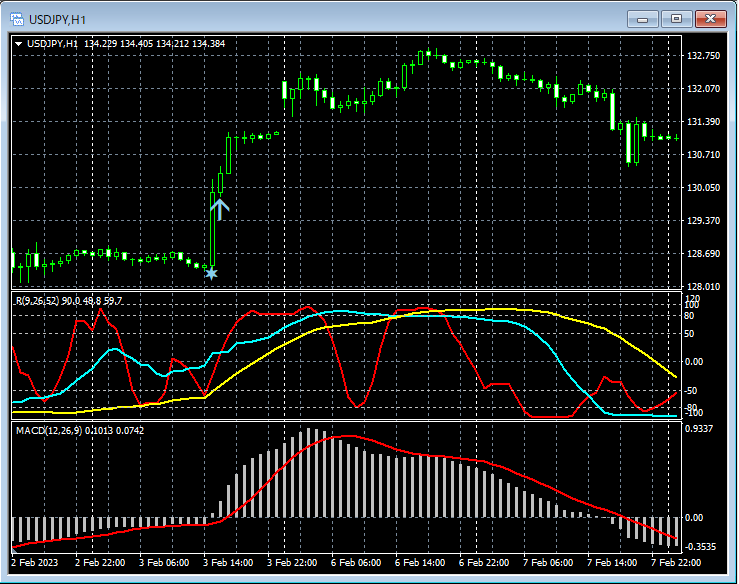Click the blue star marker below candle
The image size is (739, 584).
pyautogui.click(x=211, y=272)
